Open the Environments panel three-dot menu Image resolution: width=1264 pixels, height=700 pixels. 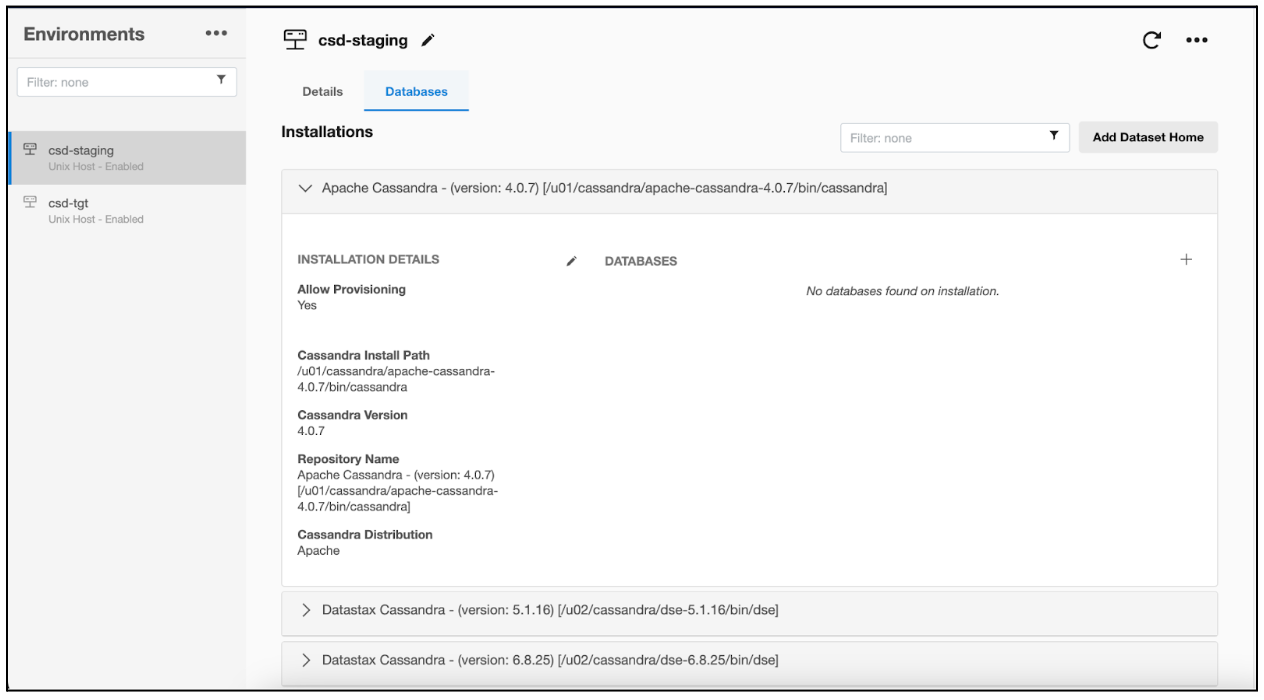pyautogui.click(x=214, y=34)
